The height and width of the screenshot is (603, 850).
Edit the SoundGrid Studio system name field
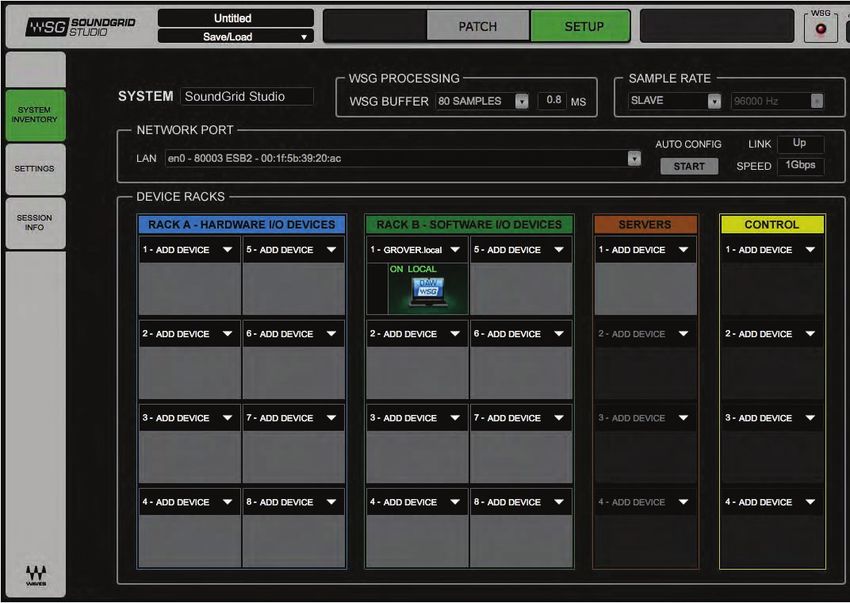[x=247, y=97]
